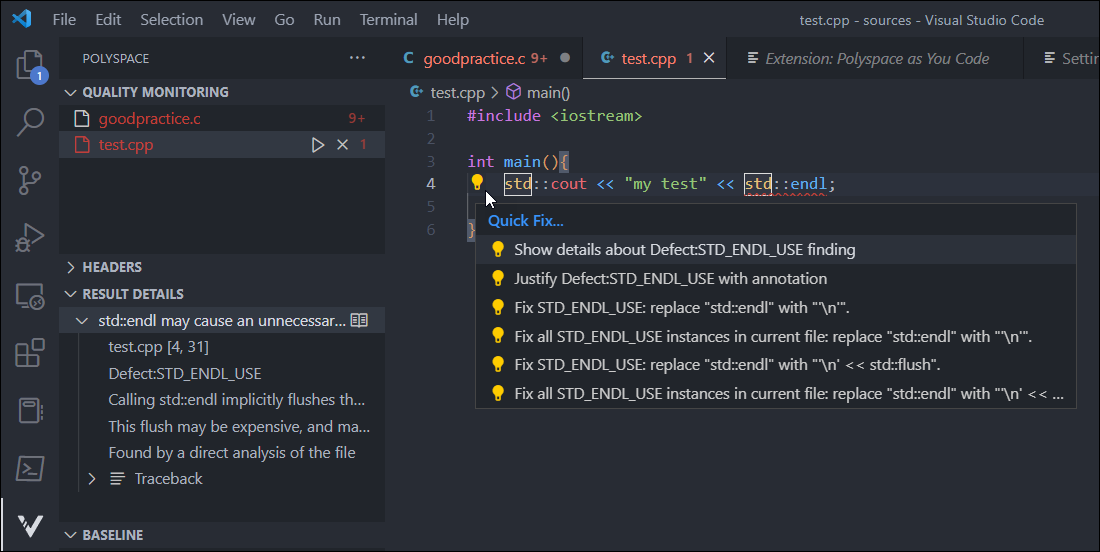Collapse the std::endl result entry
The height and width of the screenshot is (552, 1100).
tap(82, 321)
